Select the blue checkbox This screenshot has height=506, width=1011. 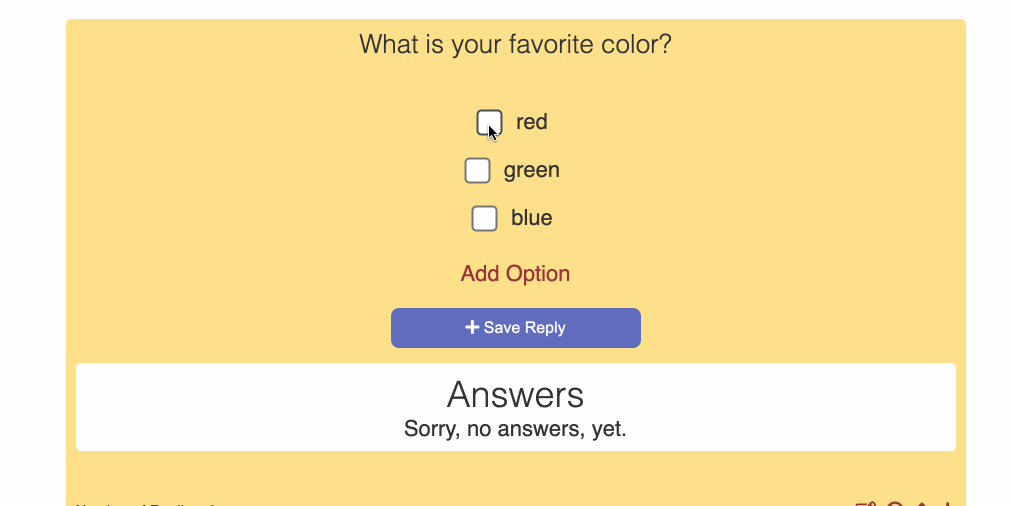click(484, 218)
